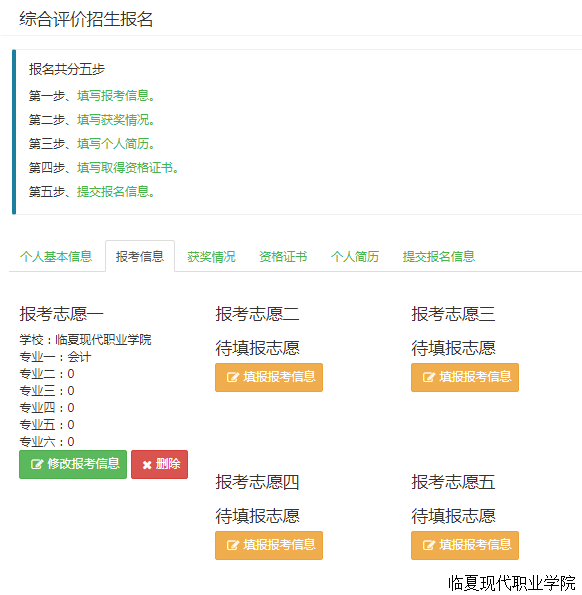Viewport: 582px width, 595px height.
Task: Click the X icon on 删除 button
Action: [x=147, y=465]
